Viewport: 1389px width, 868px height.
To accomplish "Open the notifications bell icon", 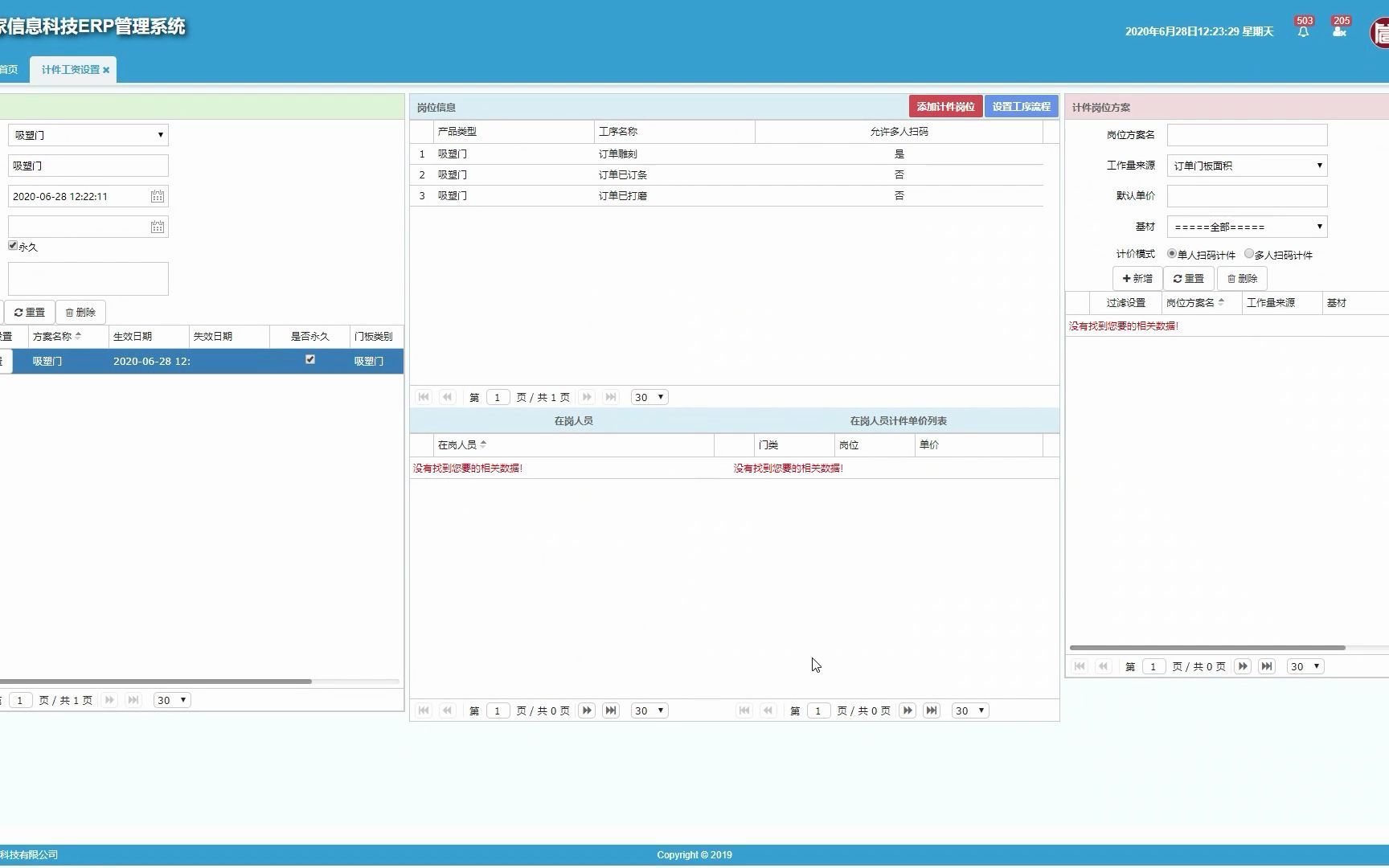I will tap(1303, 31).
